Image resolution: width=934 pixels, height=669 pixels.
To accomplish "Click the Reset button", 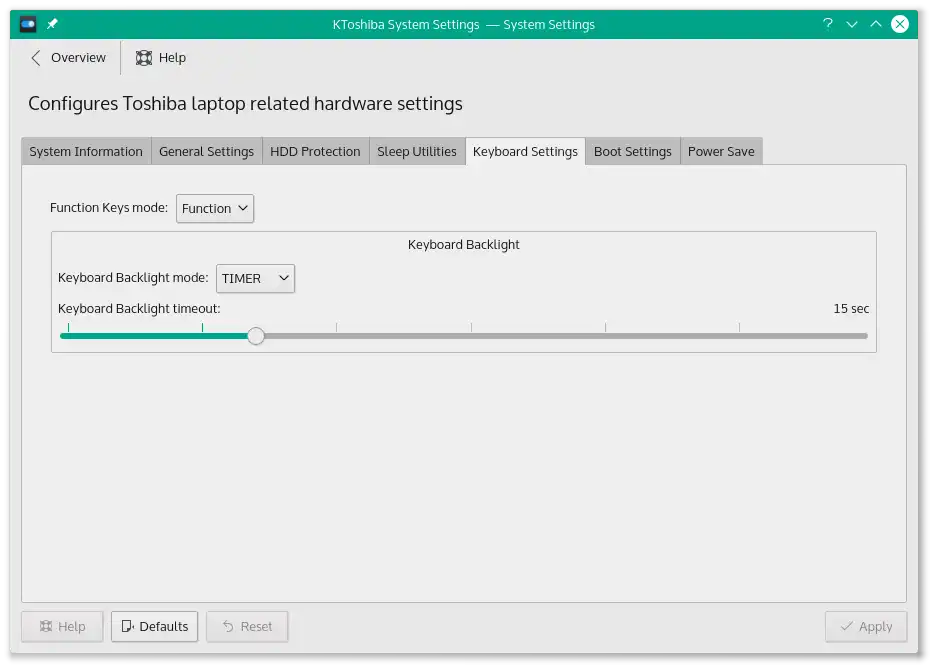I will coord(247,626).
